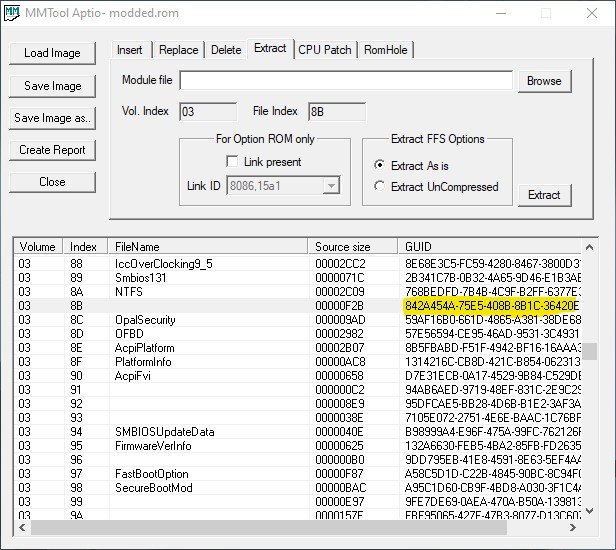Viewport: 616px width, 550px height.
Task: Select the FastBootOption row
Action: [298, 474]
